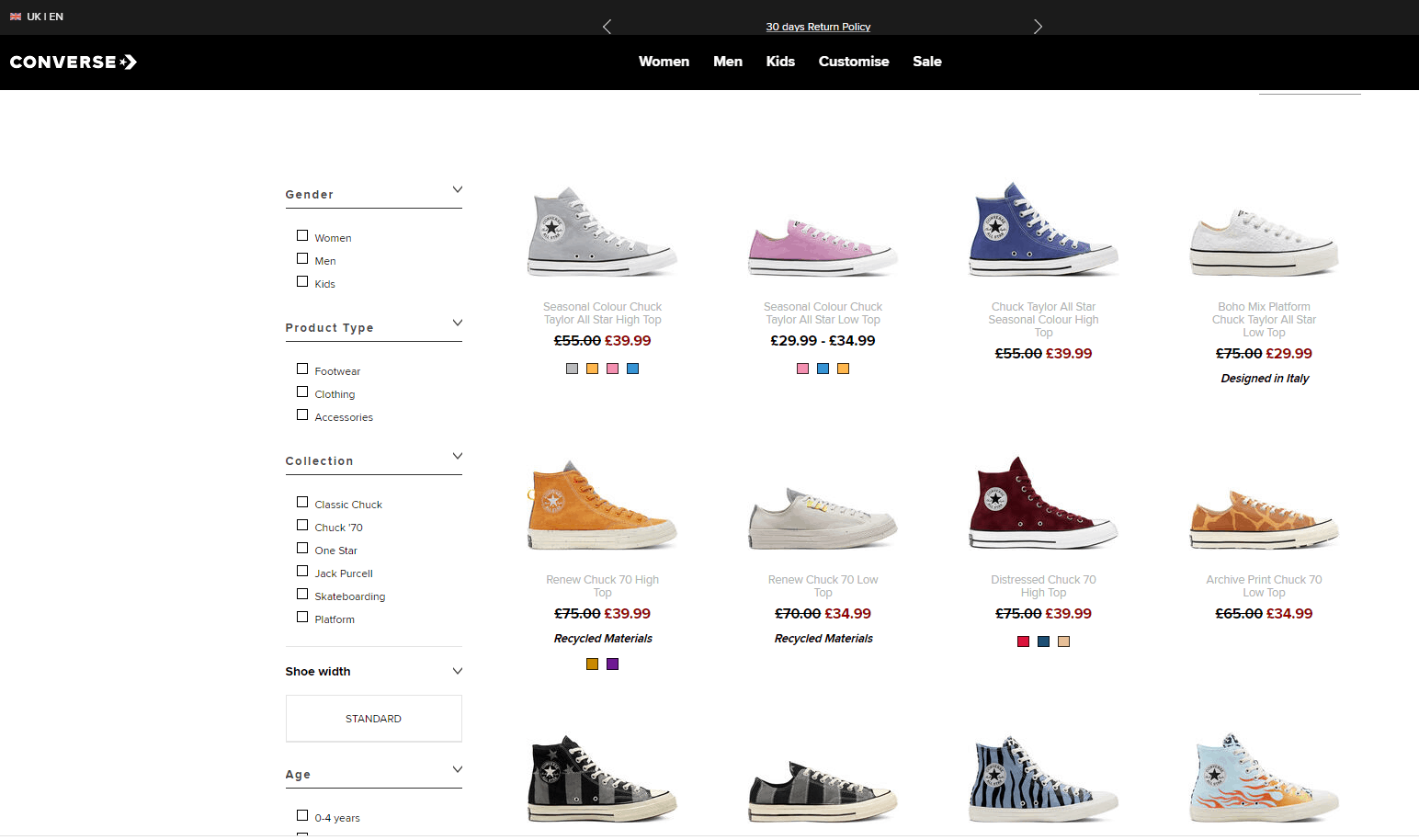Select the Platform collection checkbox
This screenshot has width=1419, height=840.
pos(302,617)
